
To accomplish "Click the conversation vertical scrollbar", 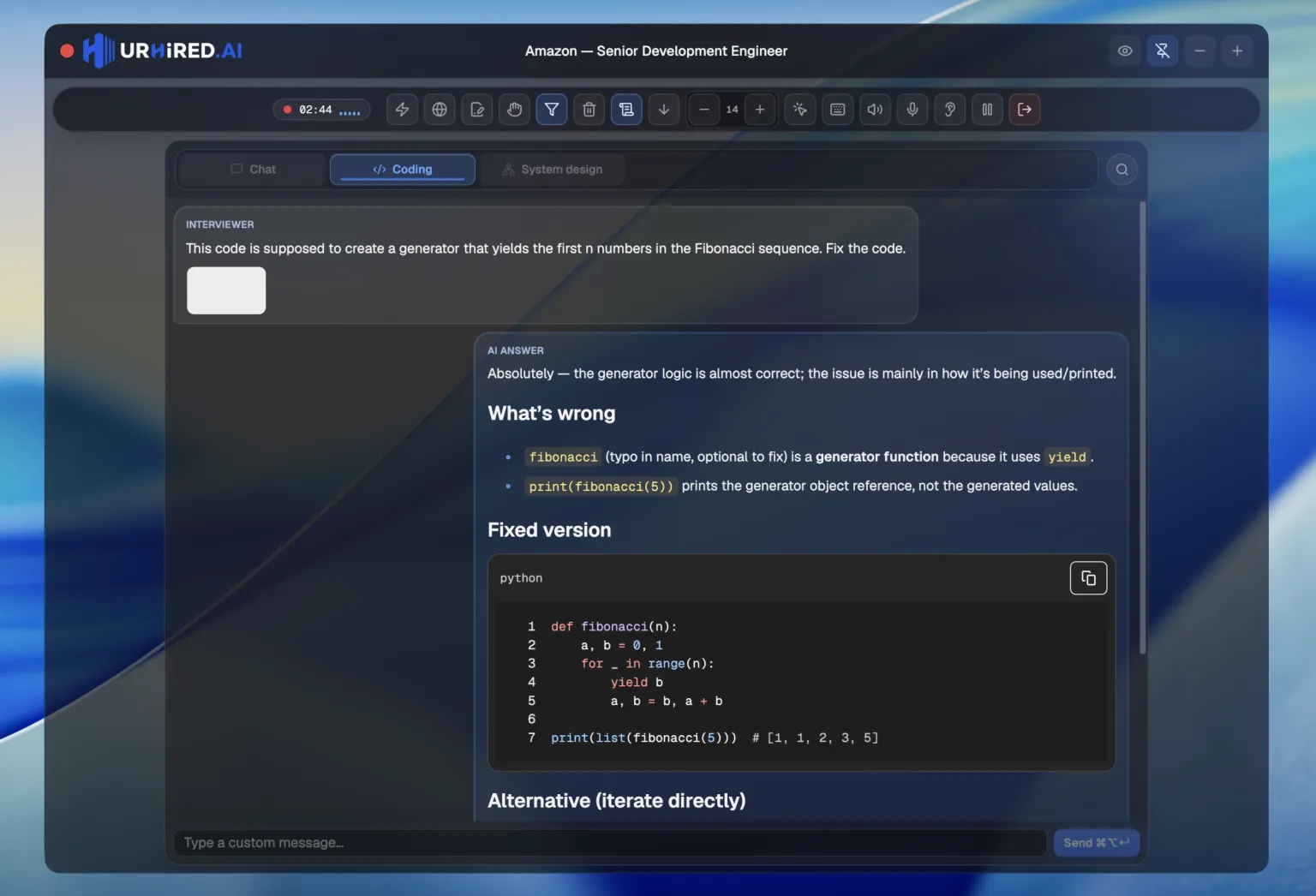I will [x=1143, y=428].
